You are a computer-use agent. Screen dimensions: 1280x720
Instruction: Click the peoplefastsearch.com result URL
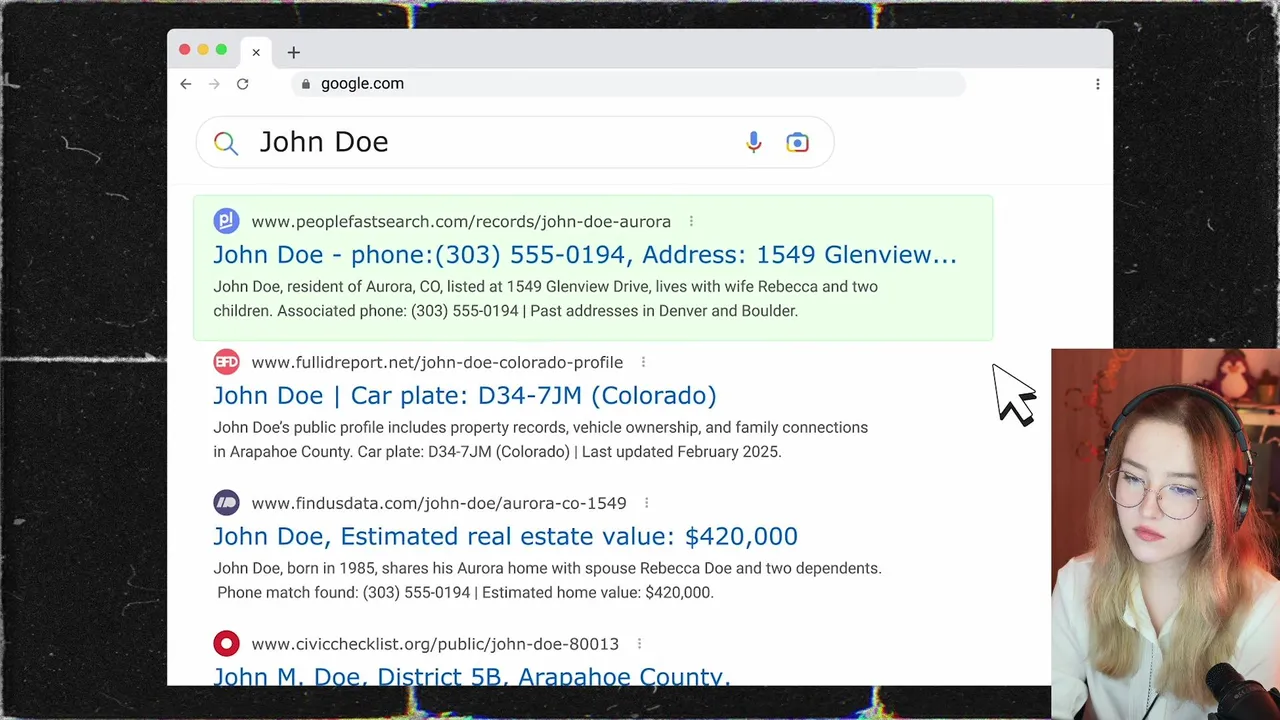pyautogui.click(x=461, y=222)
